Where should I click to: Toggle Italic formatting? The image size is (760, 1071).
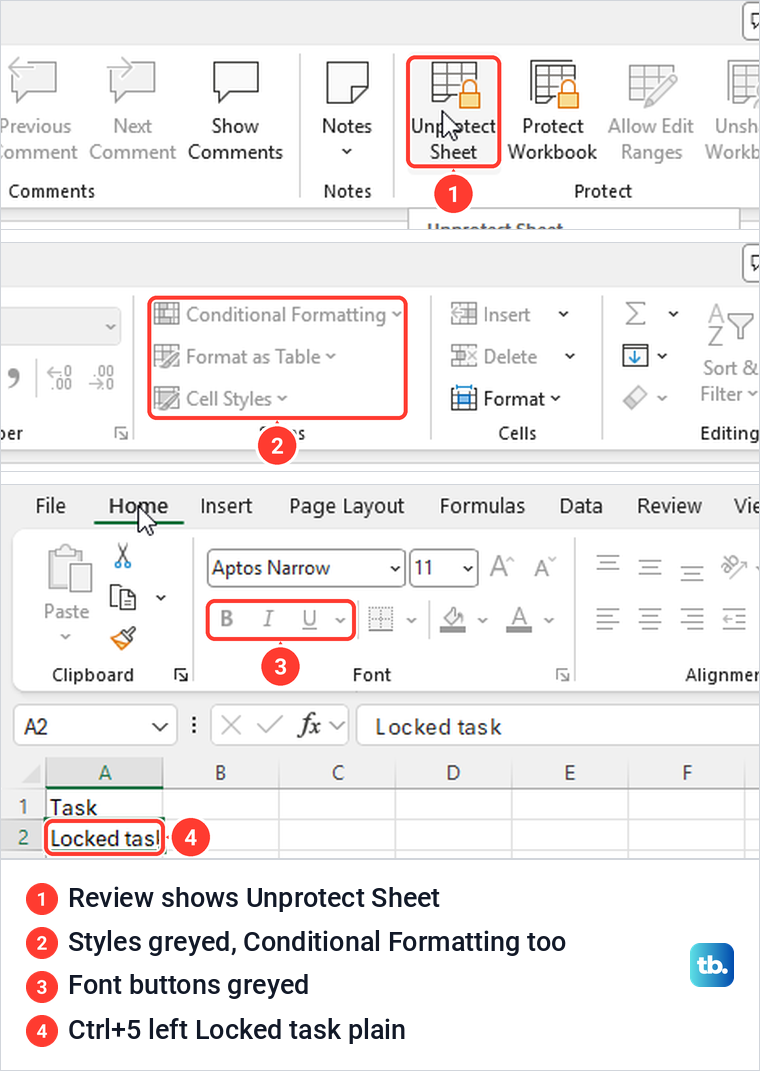268,619
